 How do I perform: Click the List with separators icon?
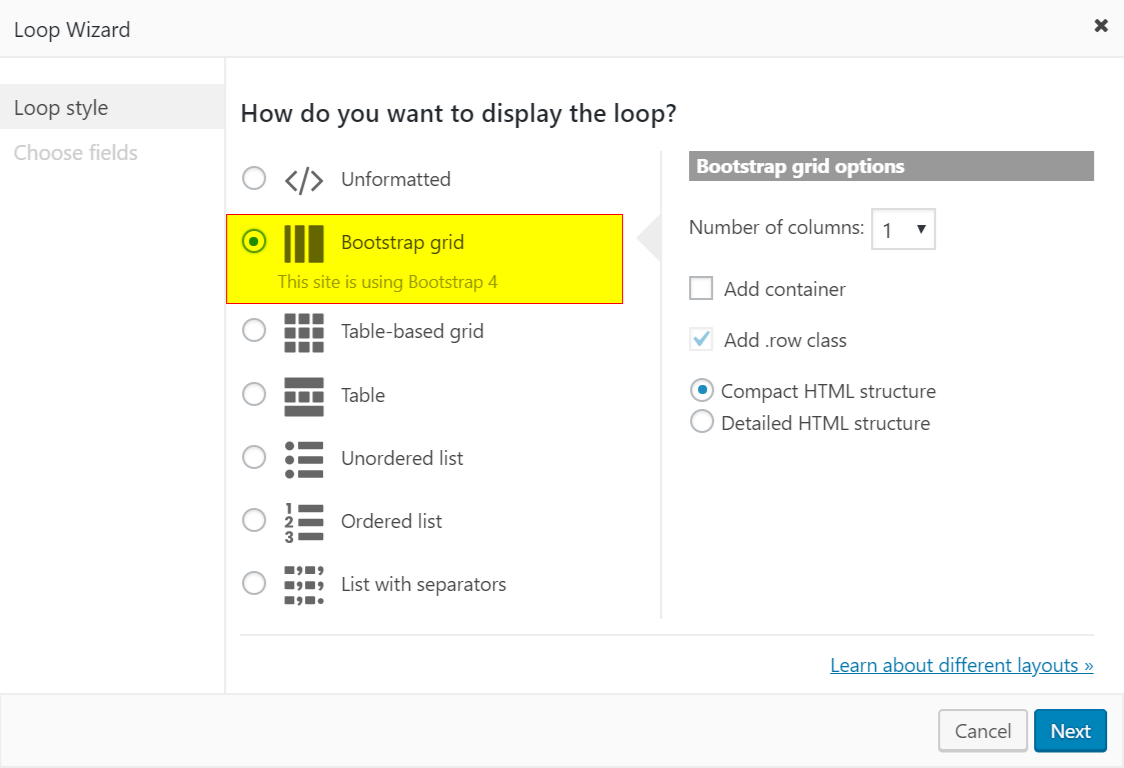(303, 583)
